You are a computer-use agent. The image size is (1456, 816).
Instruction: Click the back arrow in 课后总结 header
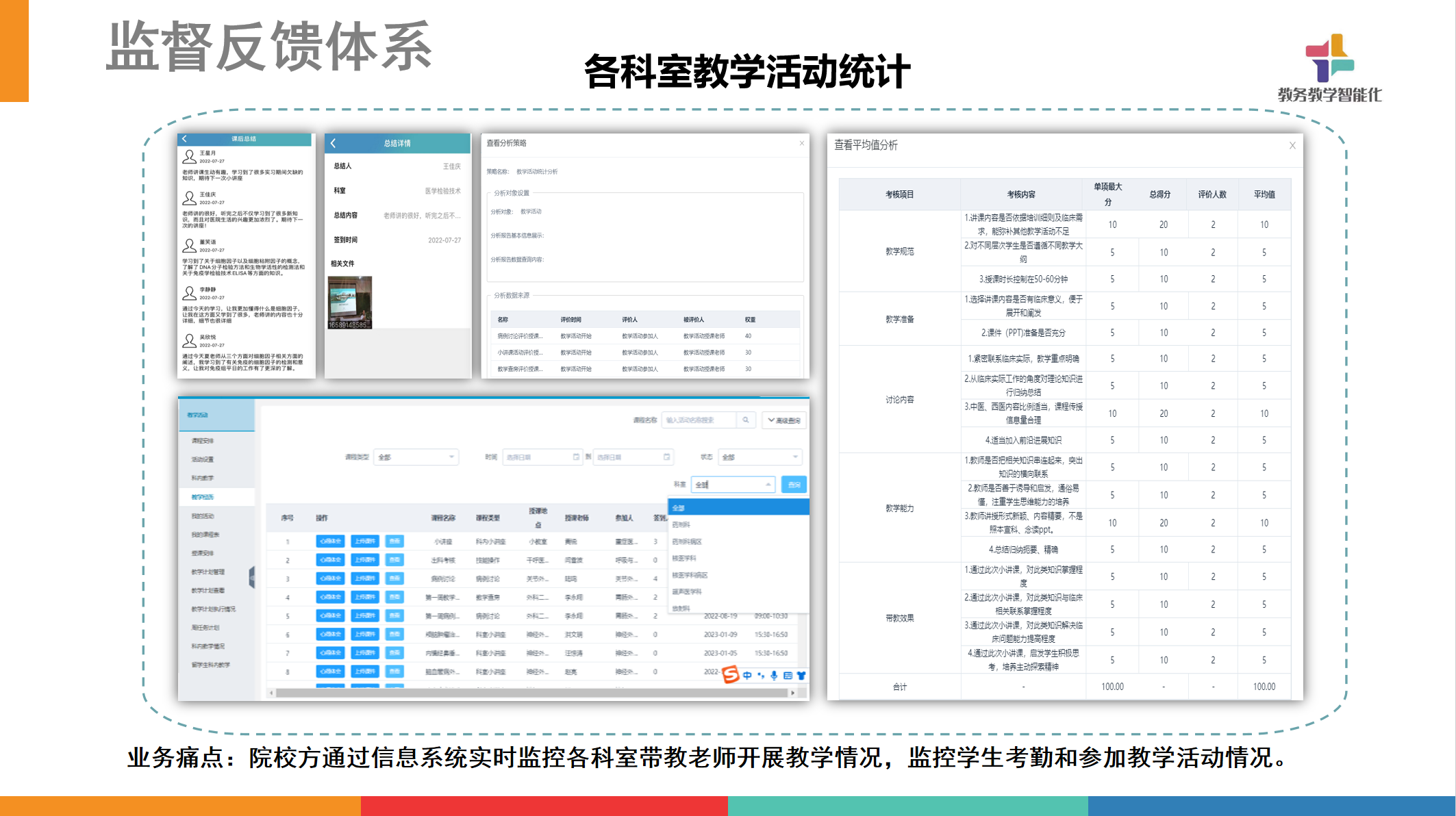(184, 139)
